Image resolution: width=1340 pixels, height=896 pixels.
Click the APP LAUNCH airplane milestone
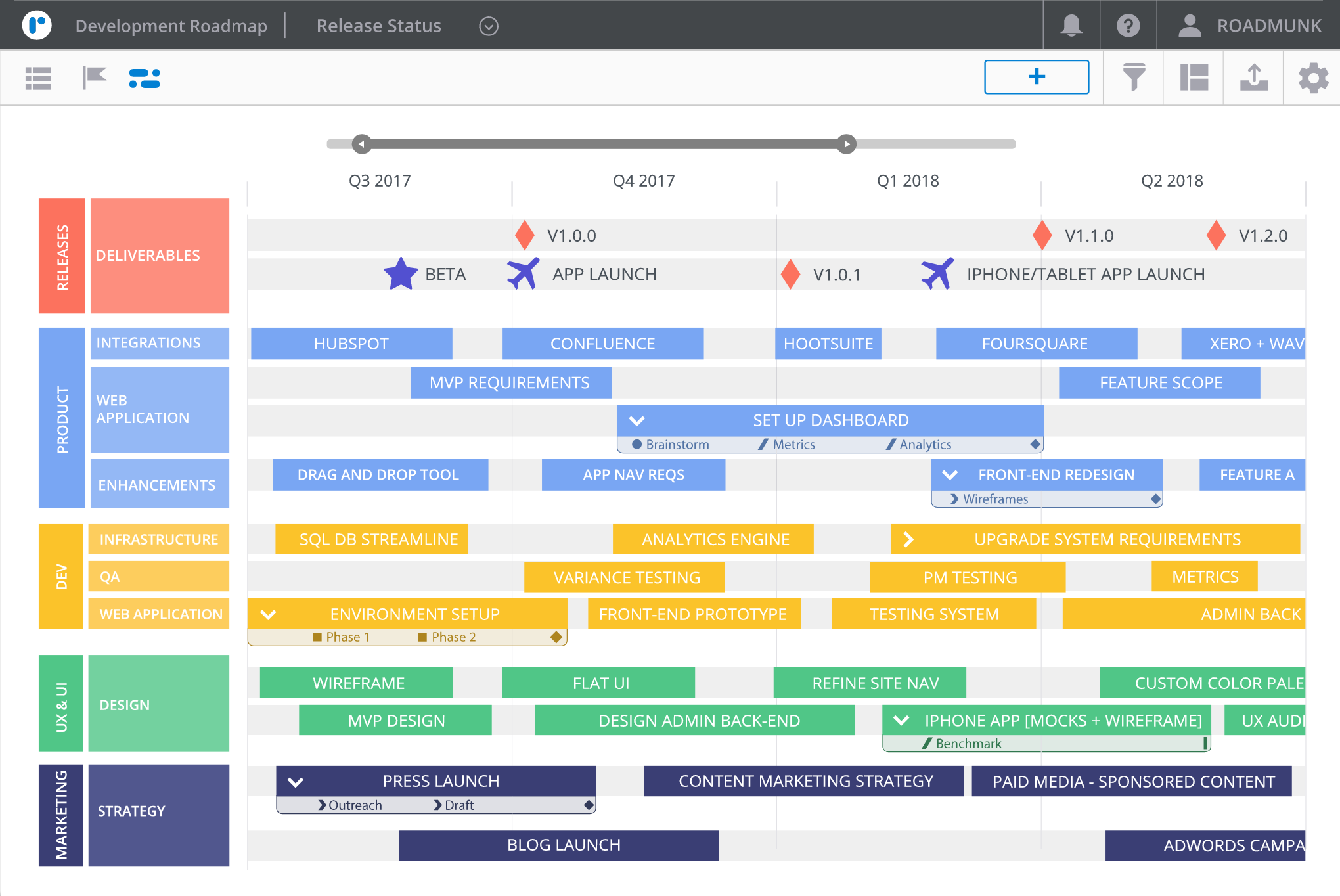(524, 273)
